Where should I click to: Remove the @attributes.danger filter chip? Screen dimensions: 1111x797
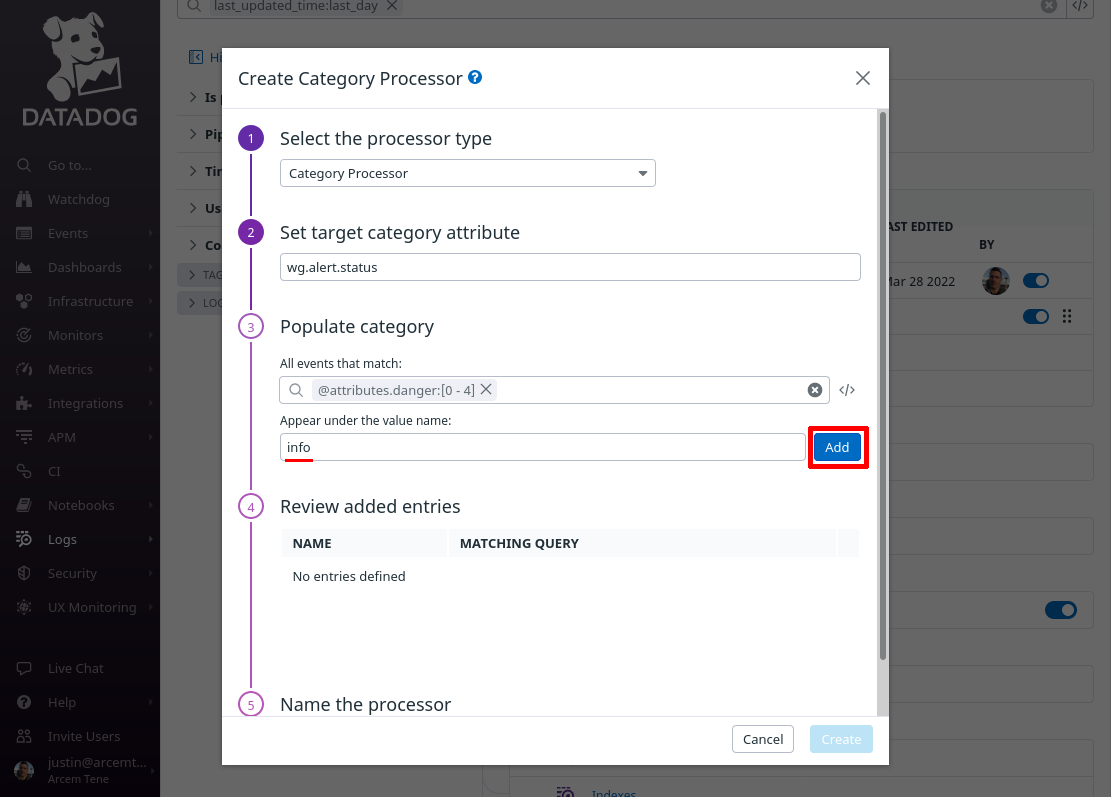pyautogui.click(x=486, y=390)
